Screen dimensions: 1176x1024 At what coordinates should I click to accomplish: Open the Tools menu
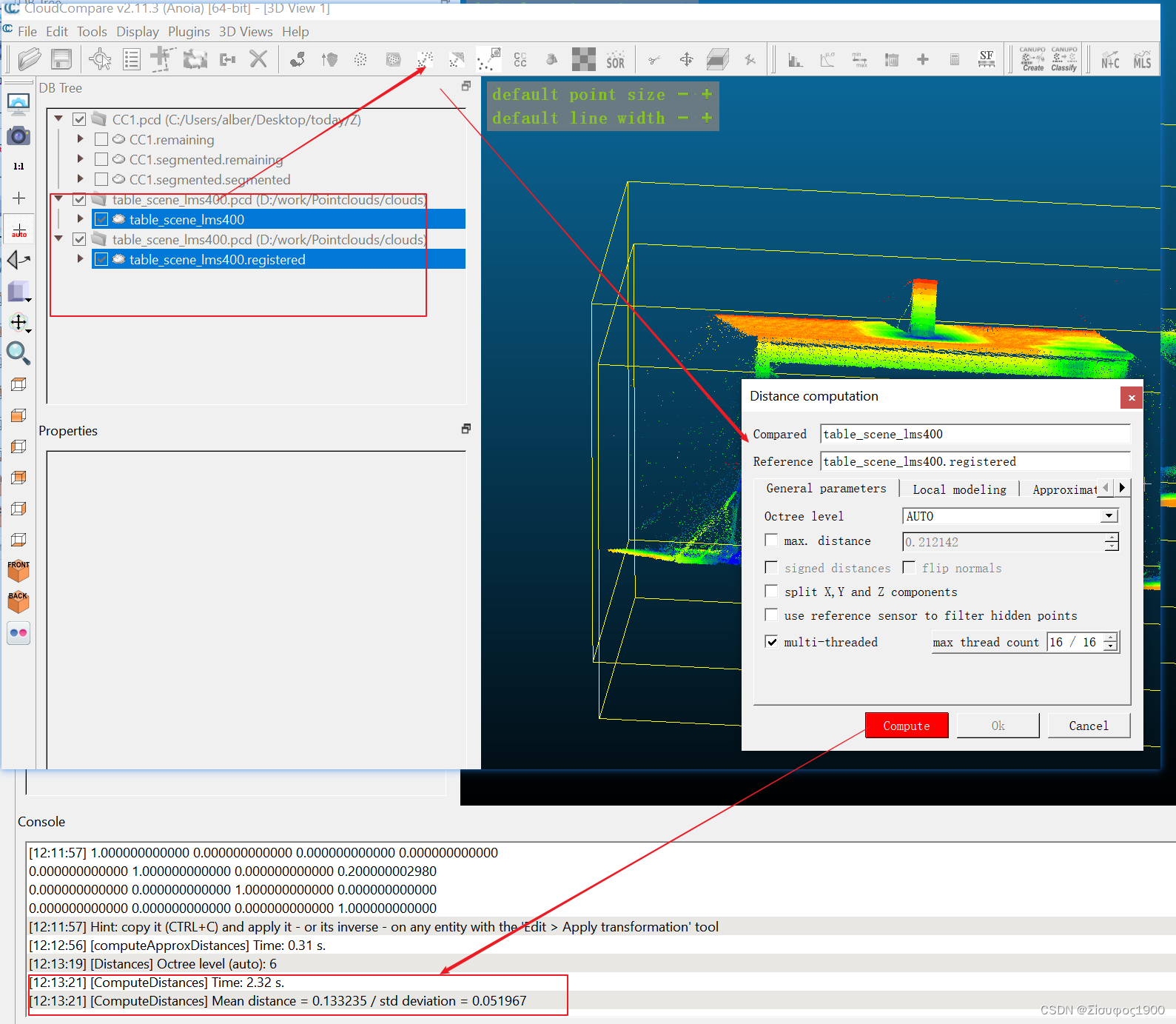coord(92,32)
